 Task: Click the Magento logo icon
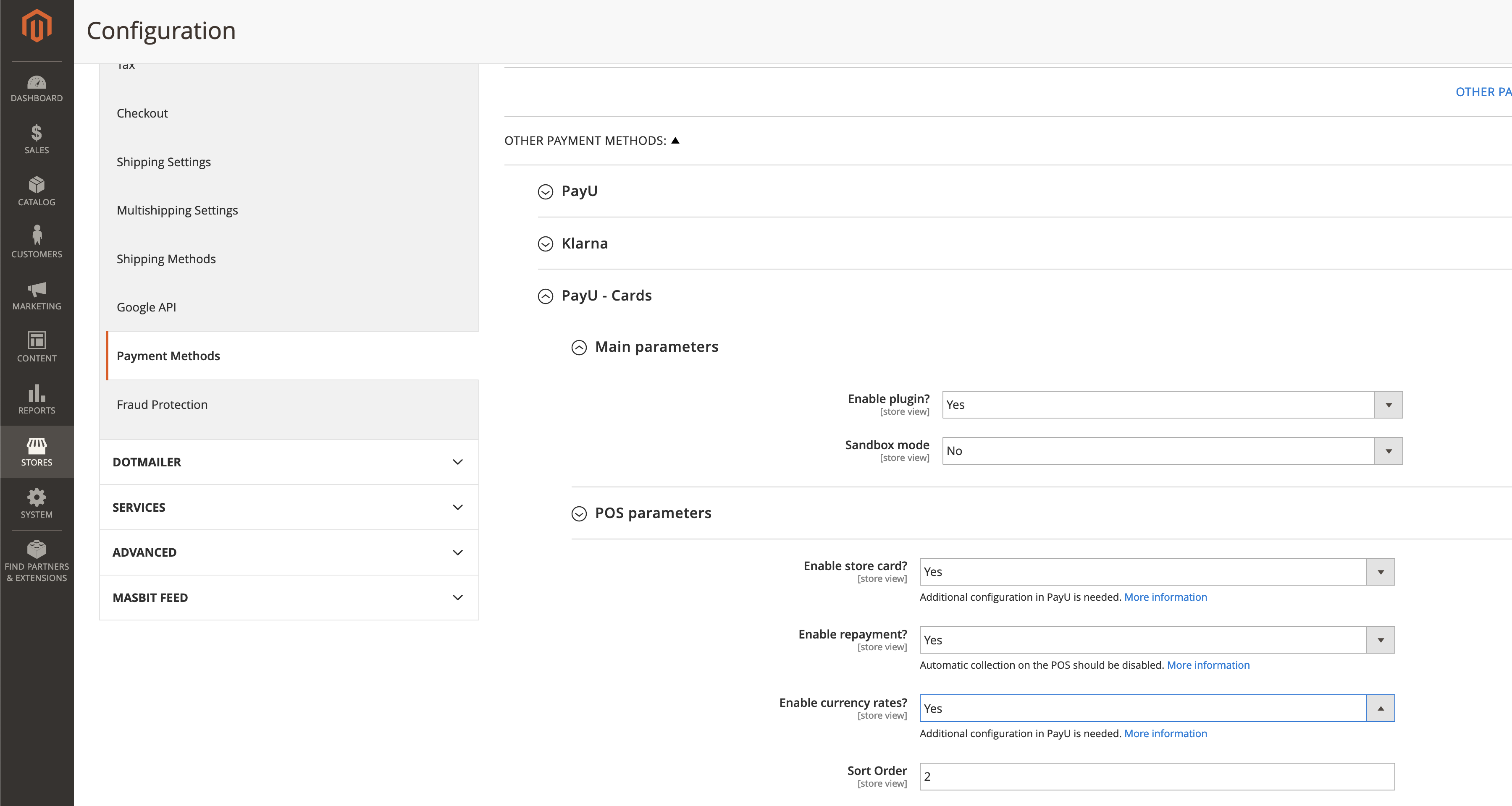click(37, 26)
